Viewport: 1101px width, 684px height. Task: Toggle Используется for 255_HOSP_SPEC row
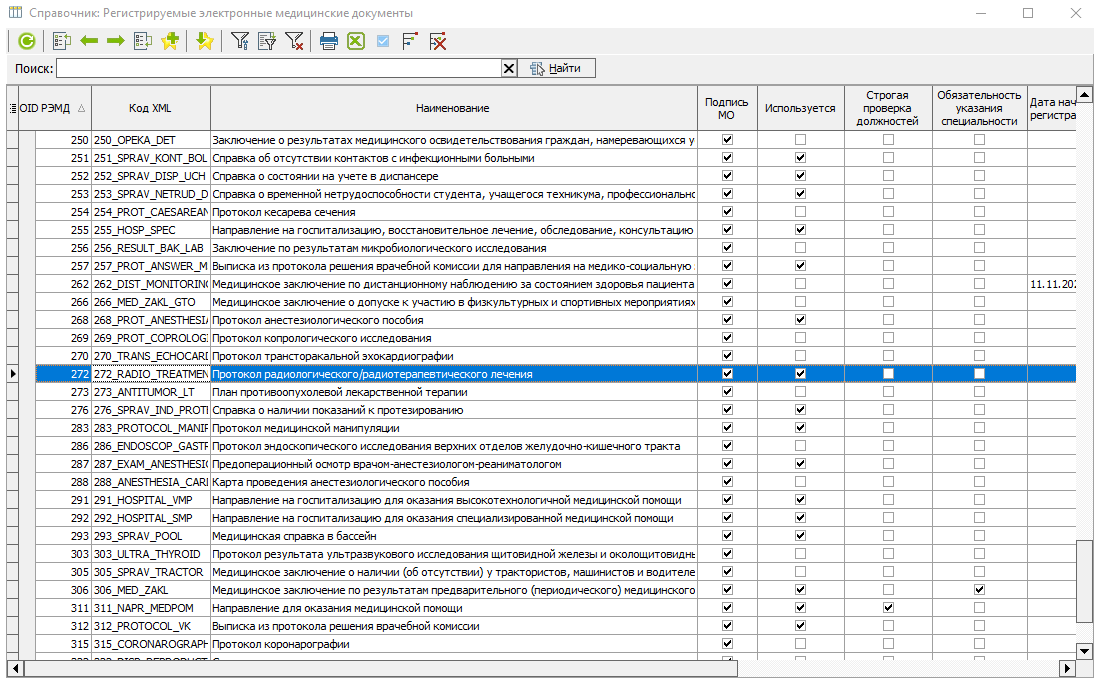tap(800, 230)
